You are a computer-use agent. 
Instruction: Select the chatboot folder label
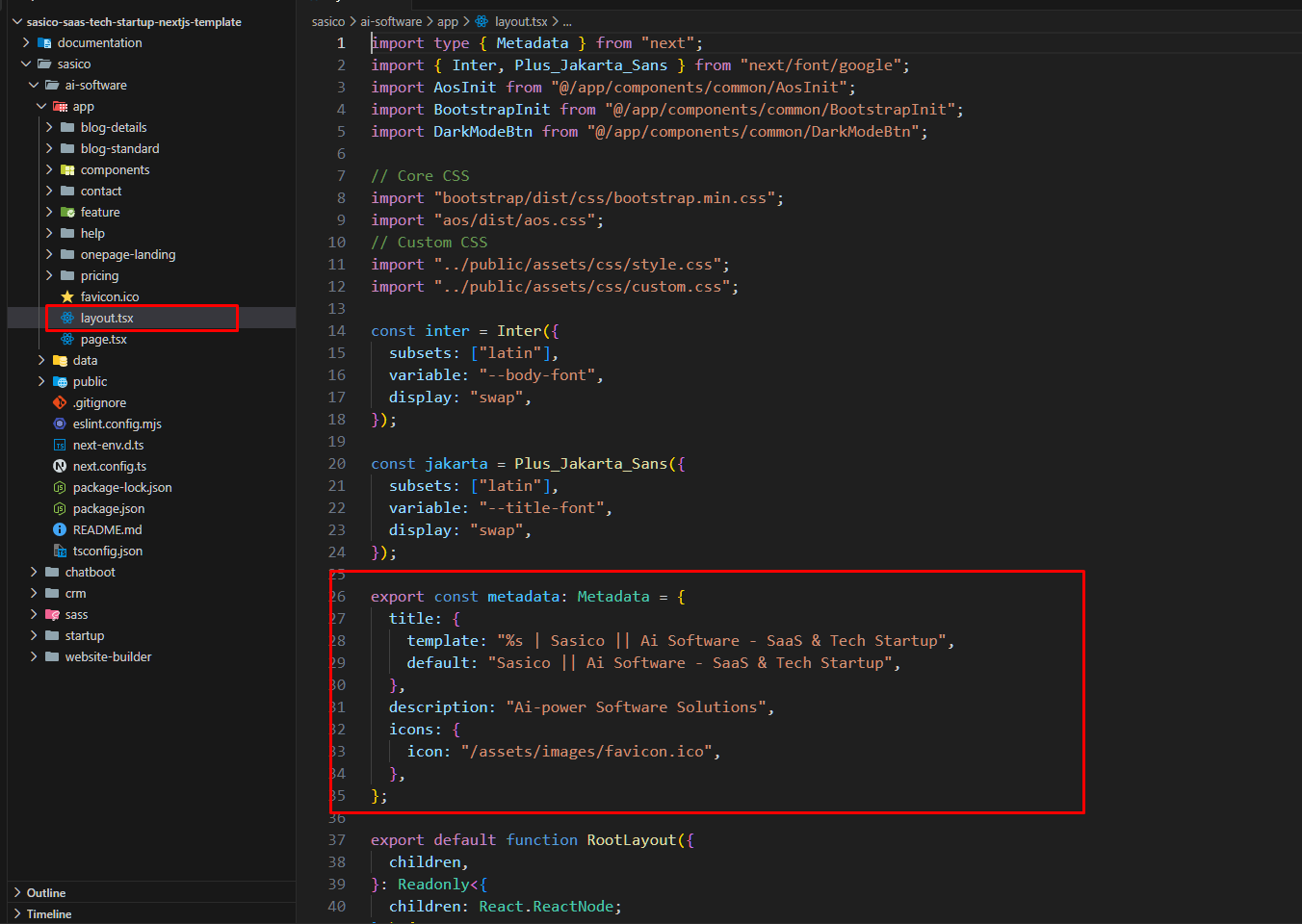[91, 572]
